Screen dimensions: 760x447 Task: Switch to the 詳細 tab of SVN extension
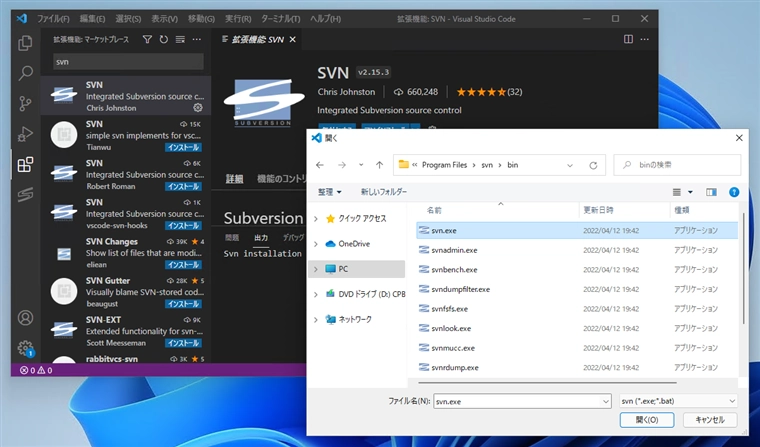234,179
